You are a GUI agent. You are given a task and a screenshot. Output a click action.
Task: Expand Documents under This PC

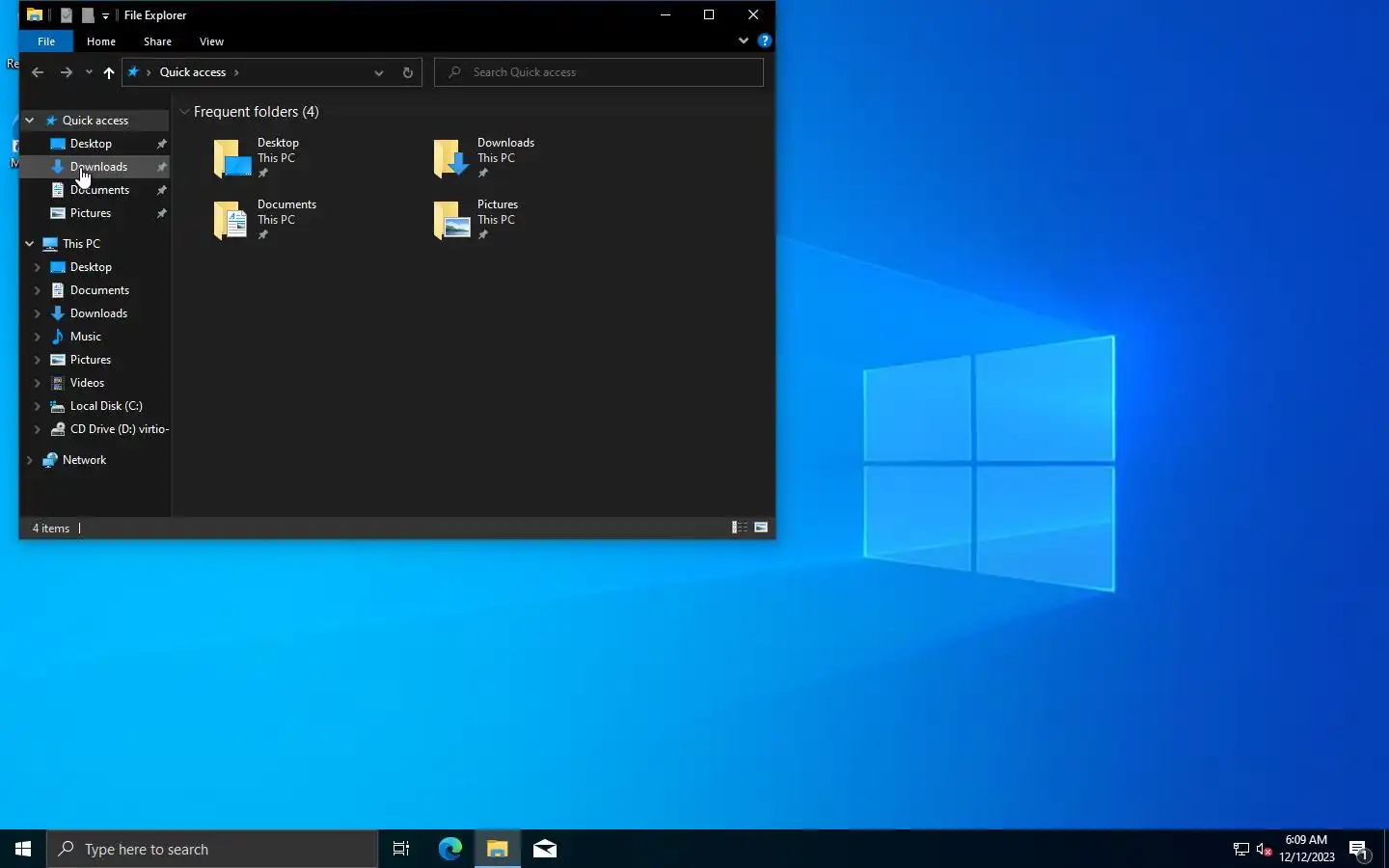38,290
